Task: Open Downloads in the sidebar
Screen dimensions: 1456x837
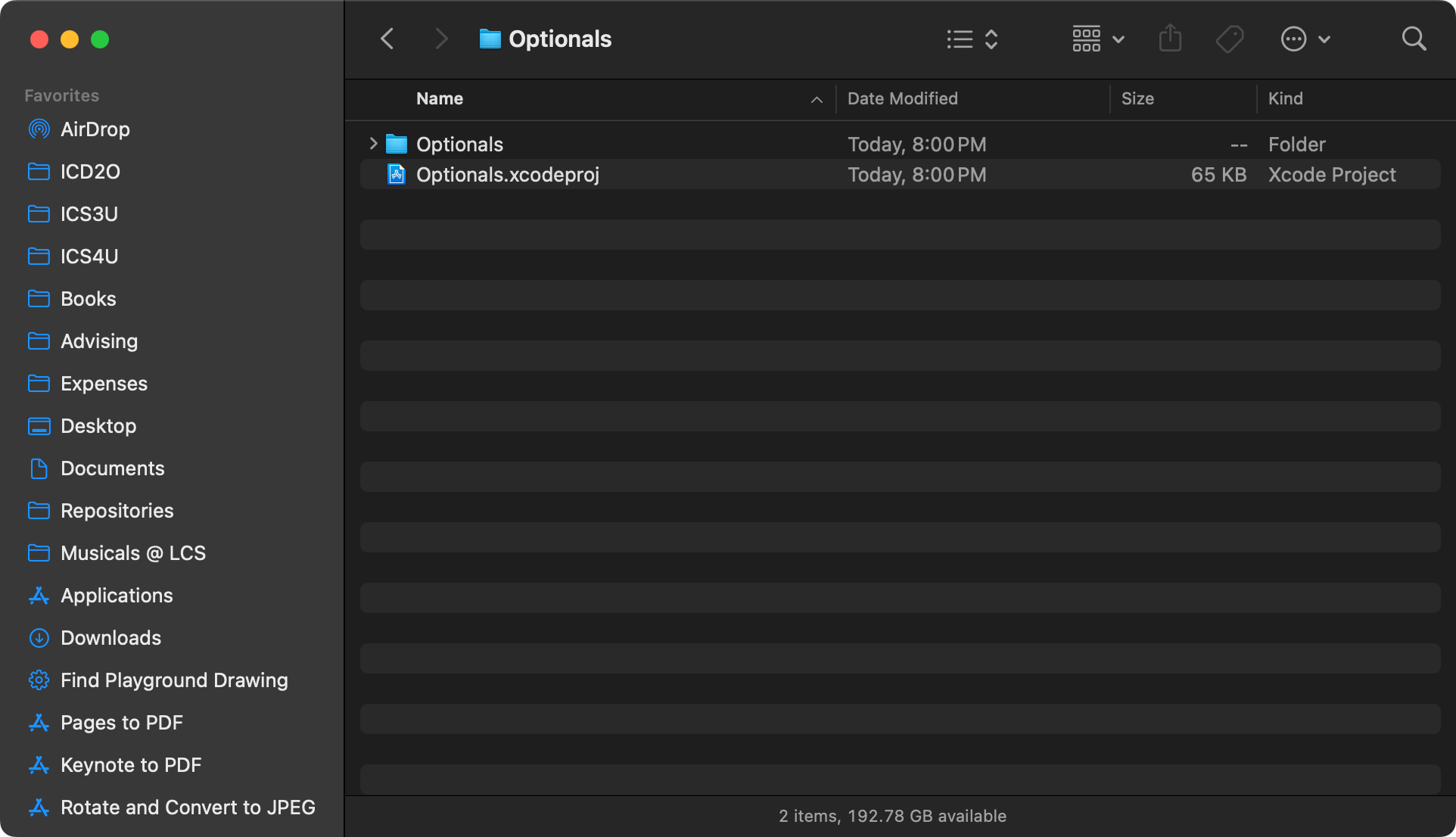Action: click(110, 638)
